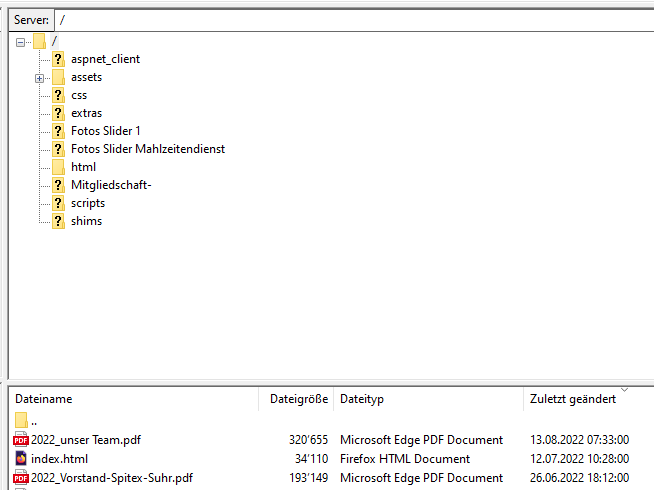Select file 2022_Vorstand-Spitex-Suhr.pdf
This screenshot has width=654, height=490.
coord(112,478)
